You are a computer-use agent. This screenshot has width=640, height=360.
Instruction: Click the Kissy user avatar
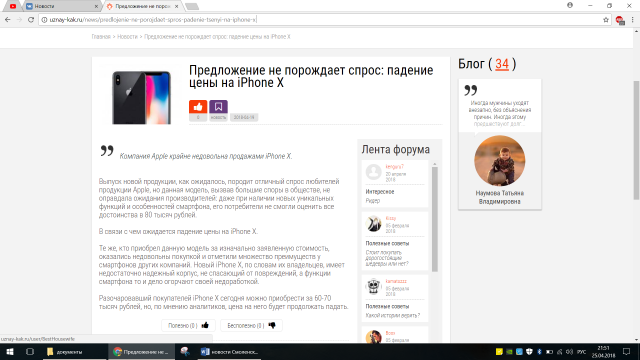point(373,224)
